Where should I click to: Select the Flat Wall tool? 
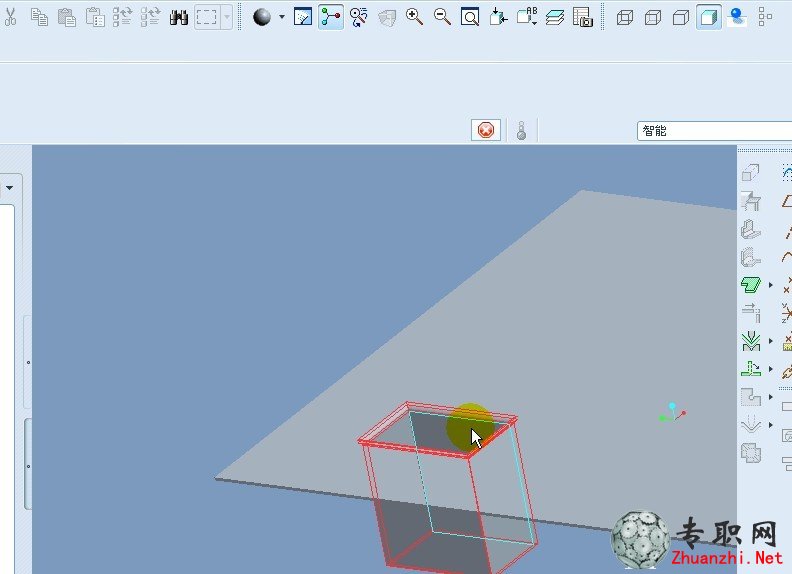coord(751,201)
